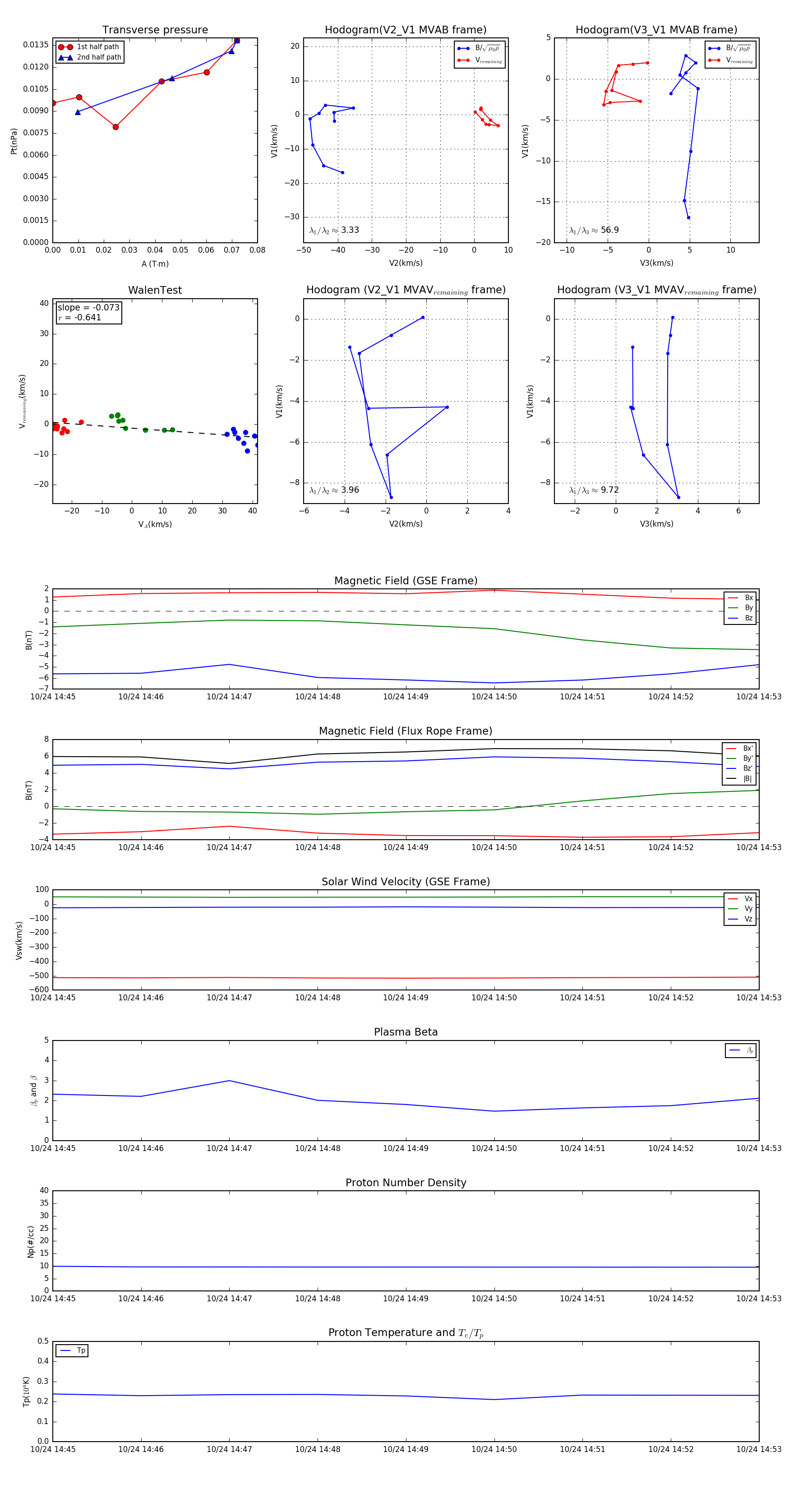Click "10/24 14:45" tick under GSE Magnetic Field plot

pos(53,697)
